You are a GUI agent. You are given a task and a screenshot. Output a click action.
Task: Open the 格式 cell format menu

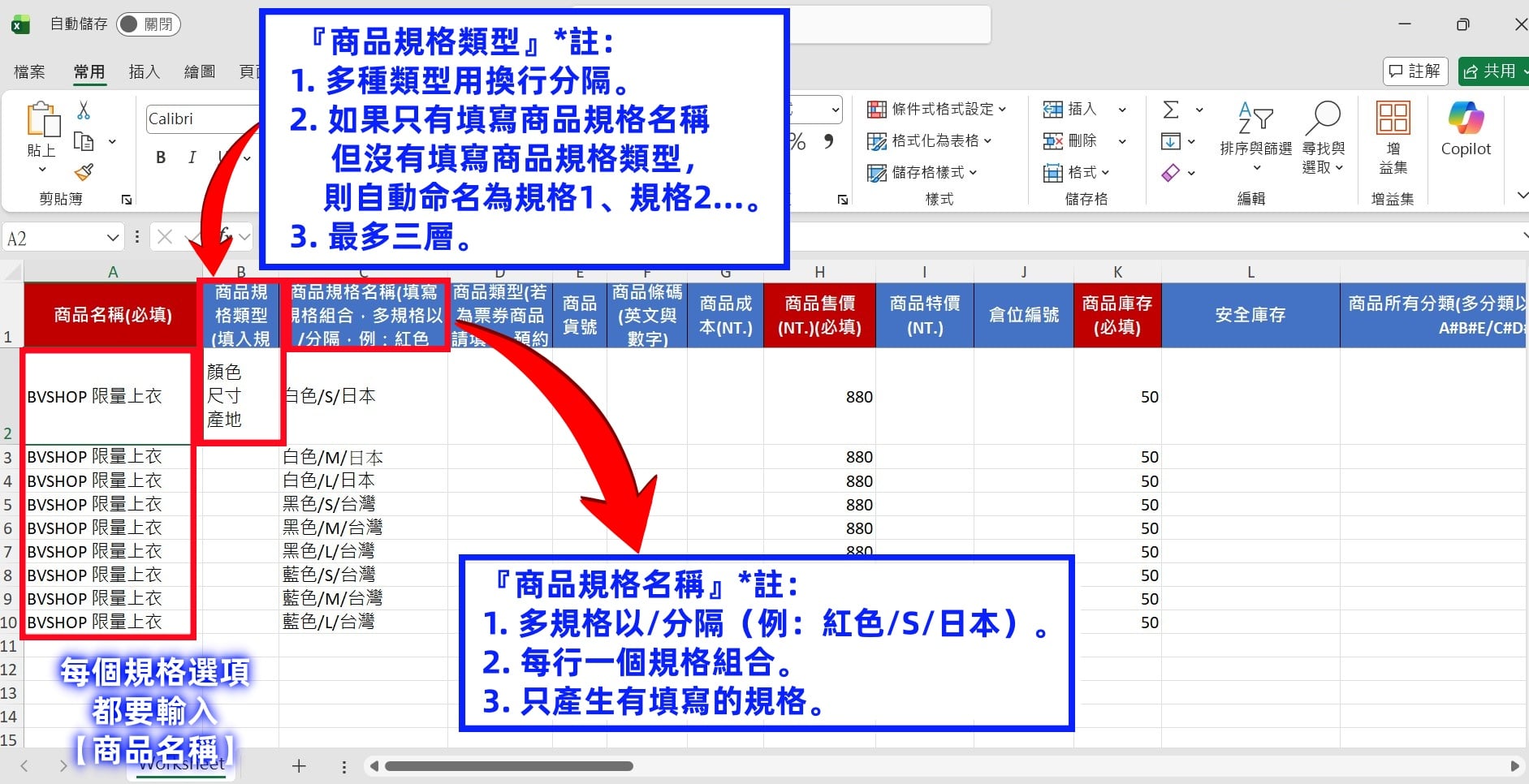tap(1077, 172)
